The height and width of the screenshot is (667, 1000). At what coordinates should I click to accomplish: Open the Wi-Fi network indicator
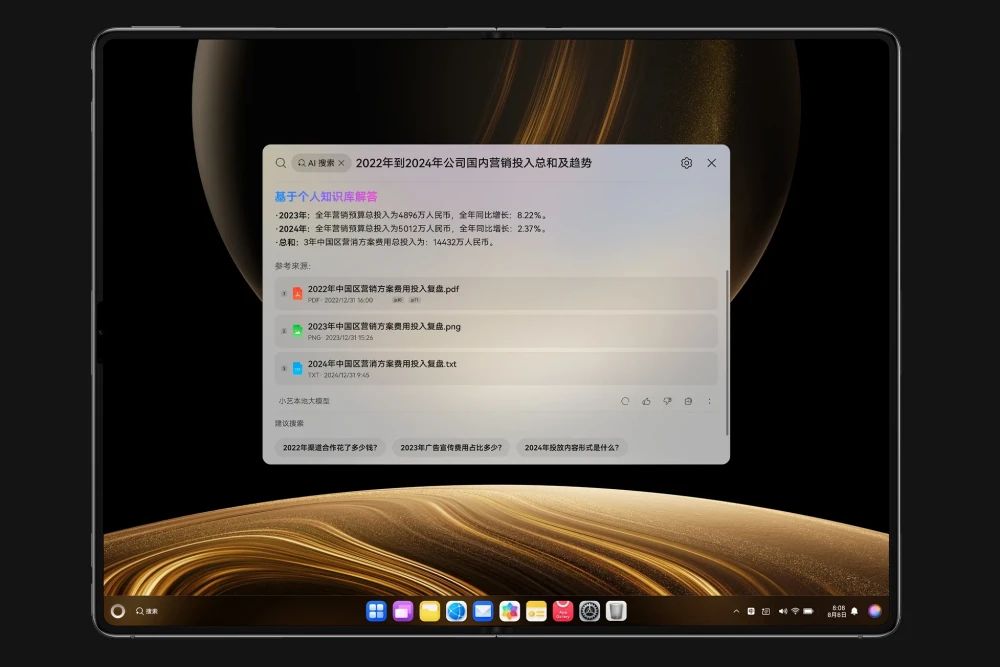coord(795,611)
